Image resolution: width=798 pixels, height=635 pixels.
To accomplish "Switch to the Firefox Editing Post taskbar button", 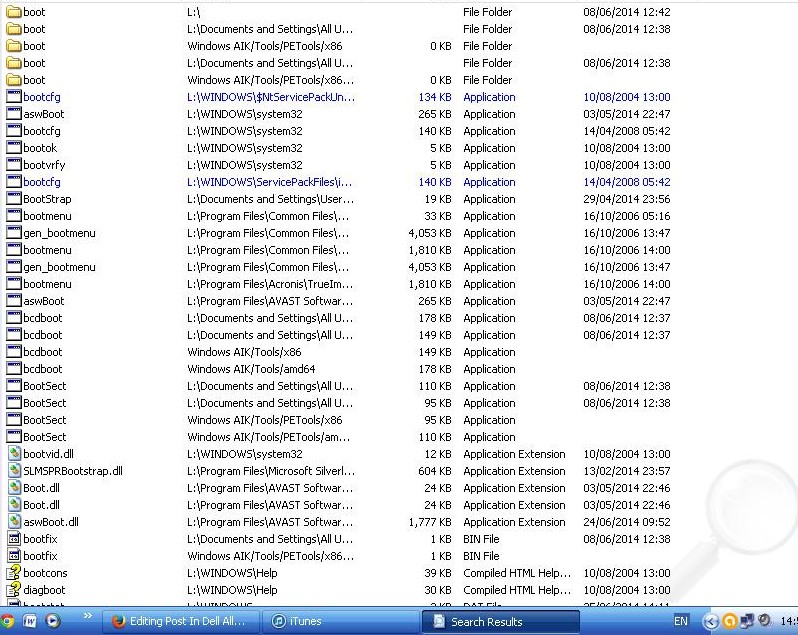I will pos(179,621).
